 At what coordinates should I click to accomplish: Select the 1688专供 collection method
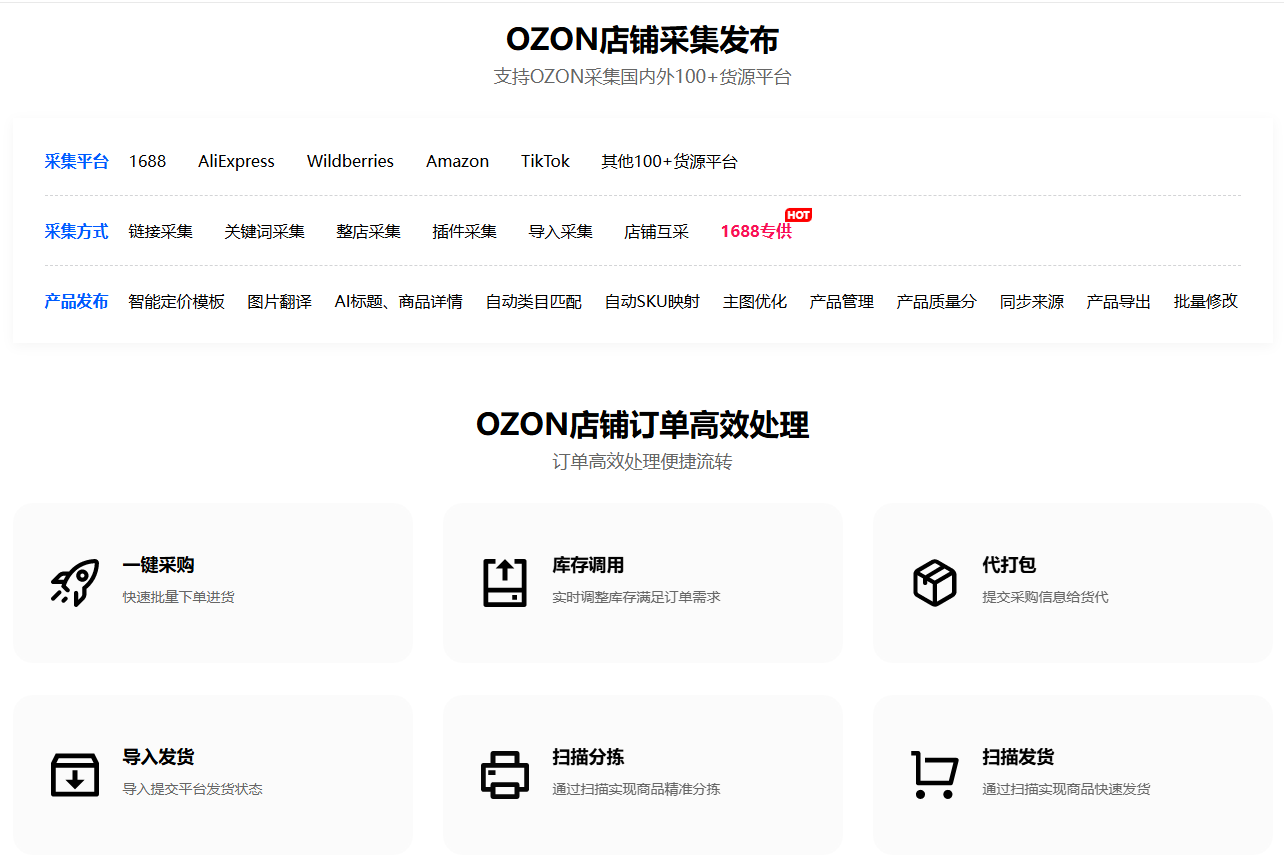pyautogui.click(x=756, y=232)
